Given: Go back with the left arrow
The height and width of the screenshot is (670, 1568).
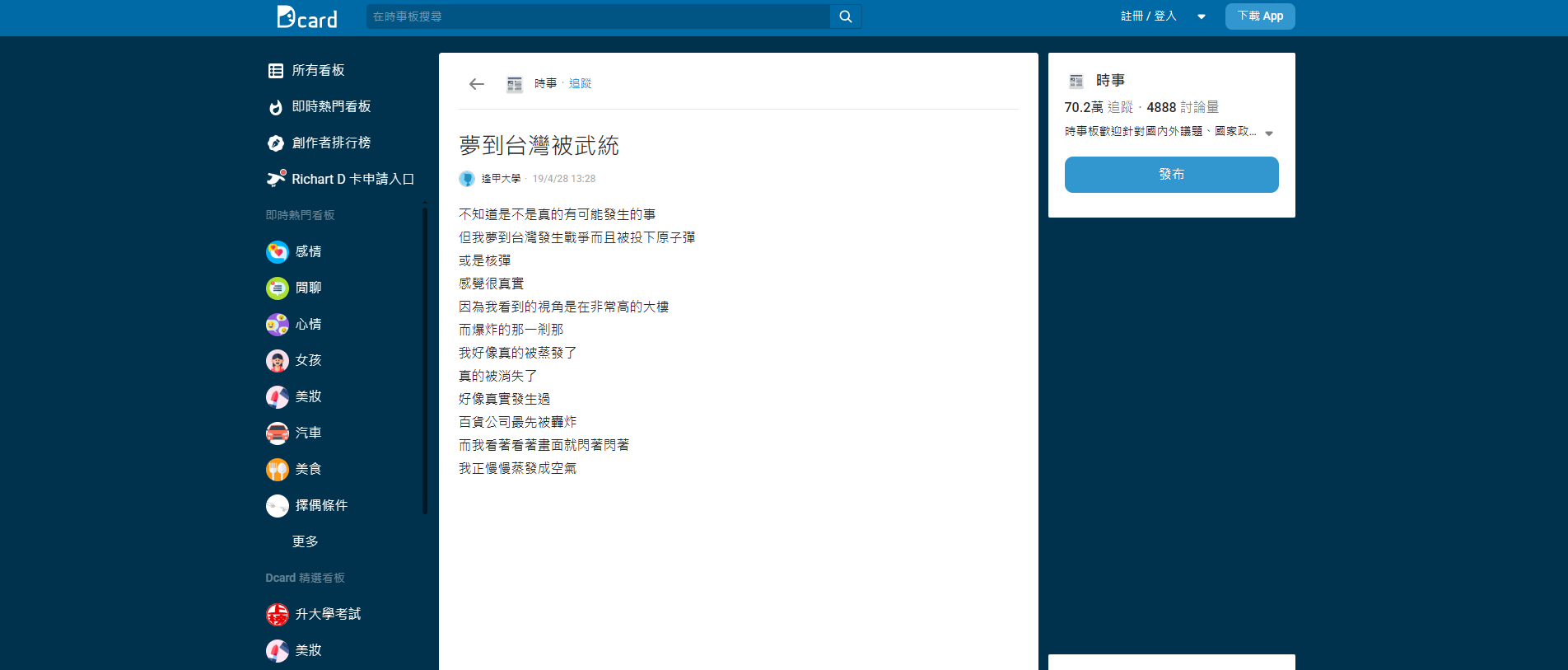Looking at the screenshot, I should point(476,84).
